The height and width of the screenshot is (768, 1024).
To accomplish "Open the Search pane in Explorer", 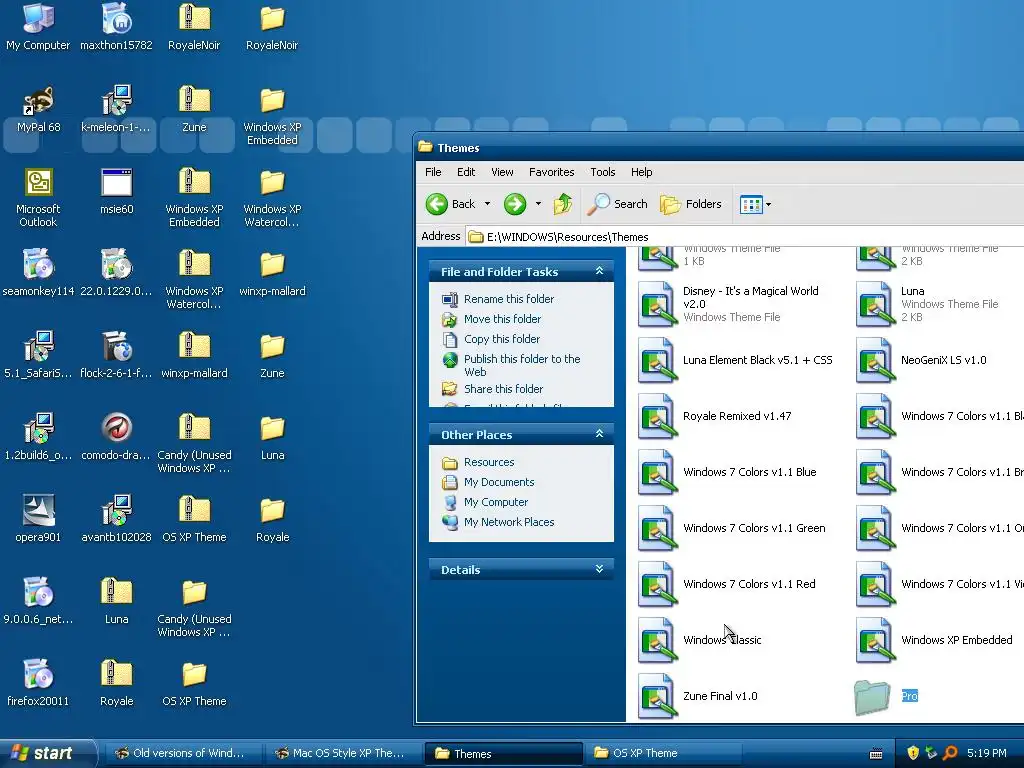I will [617, 204].
